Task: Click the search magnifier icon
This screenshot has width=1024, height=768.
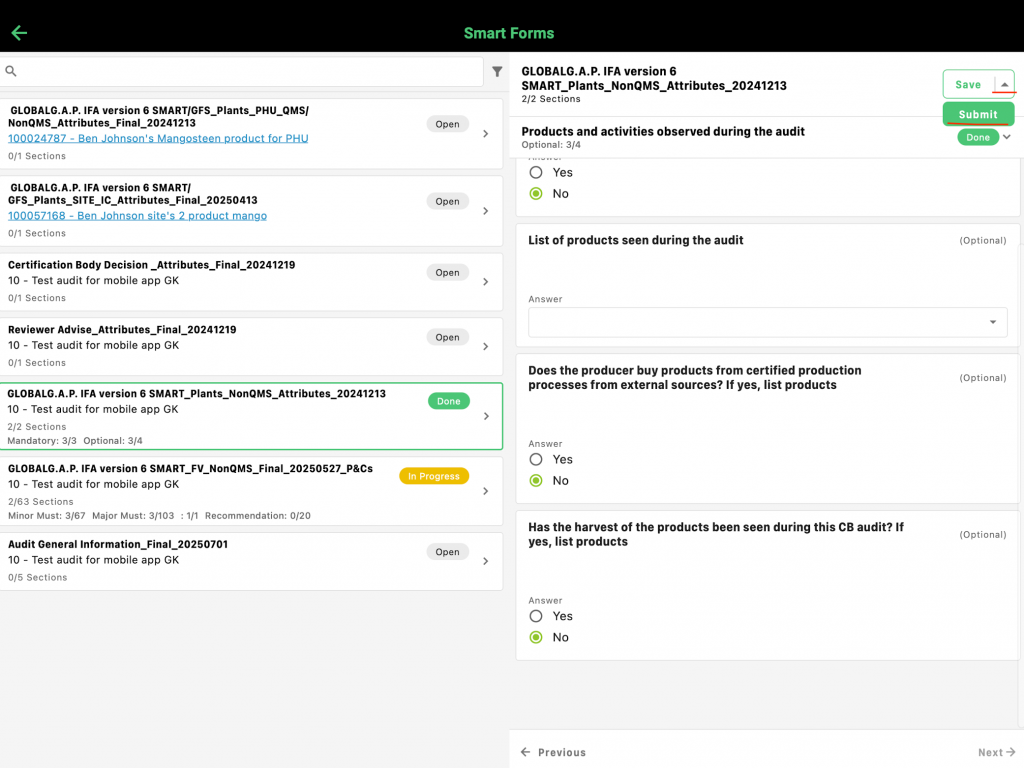Action: [11, 71]
